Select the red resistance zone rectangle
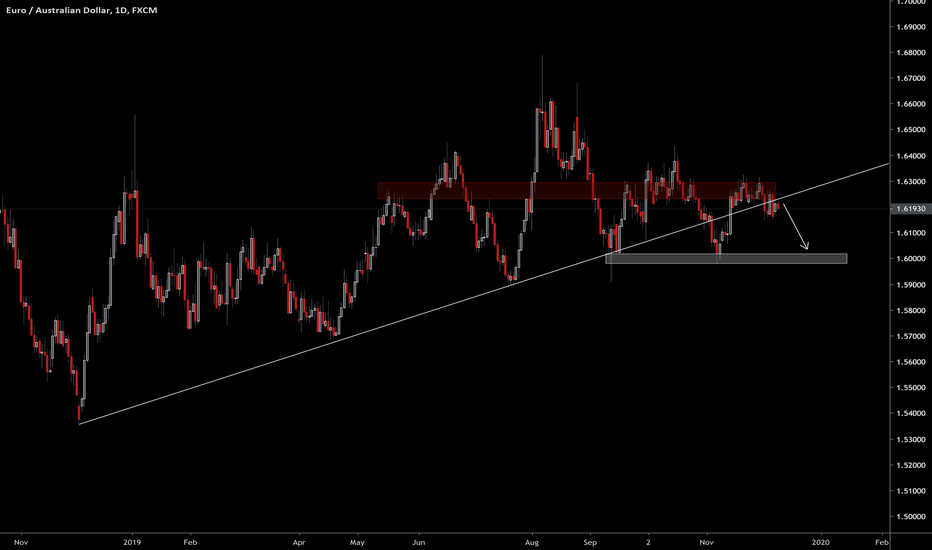The height and width of the screenshot is (550, 932). point(480,189)
